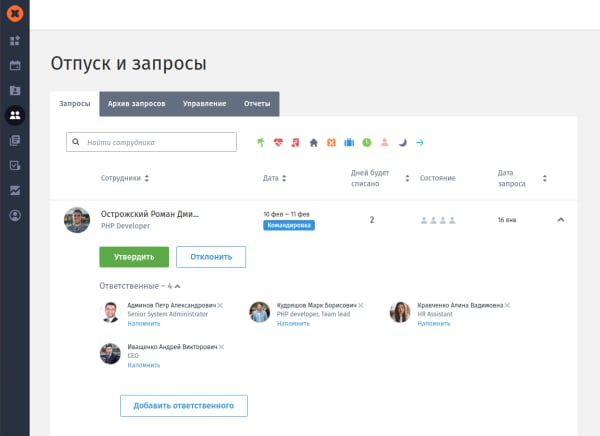
Task: Click employee name Острожский Роман Дми...
Action: (150, 214)
